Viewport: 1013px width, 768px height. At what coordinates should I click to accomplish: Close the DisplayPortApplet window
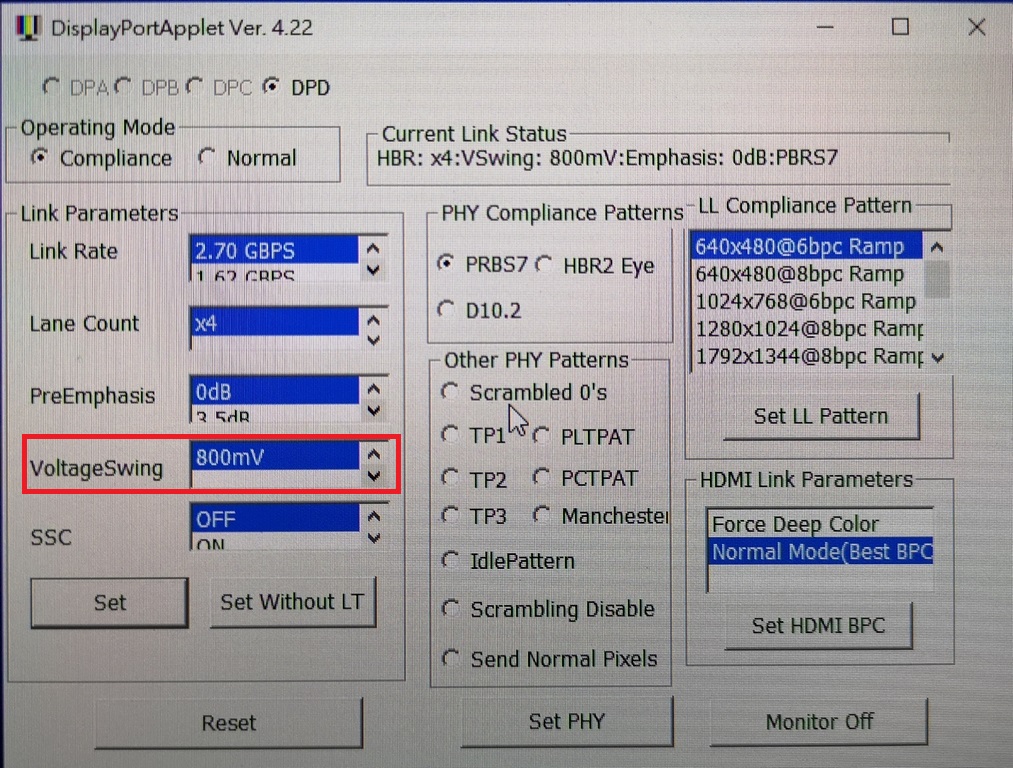[976, 27]
